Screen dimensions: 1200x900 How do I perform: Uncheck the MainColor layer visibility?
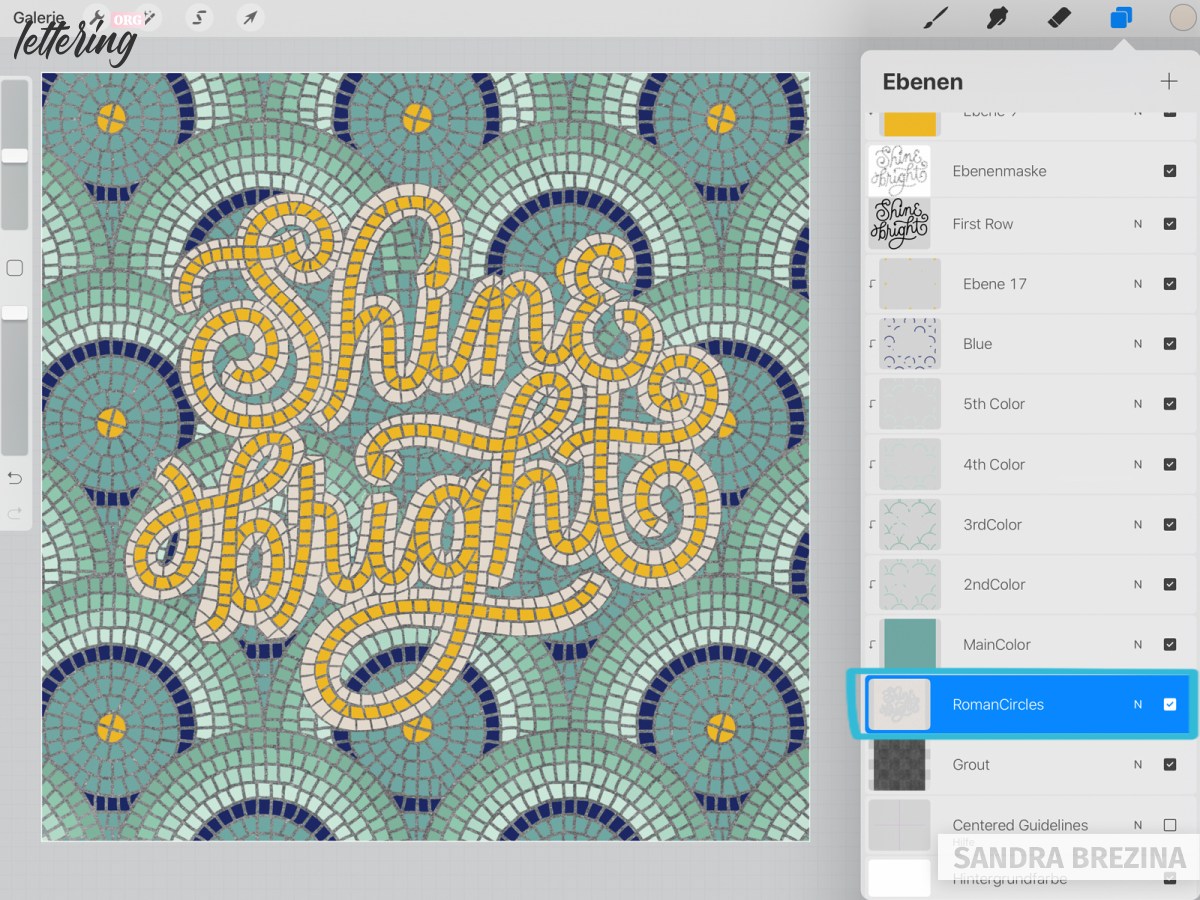point(1170,644)
